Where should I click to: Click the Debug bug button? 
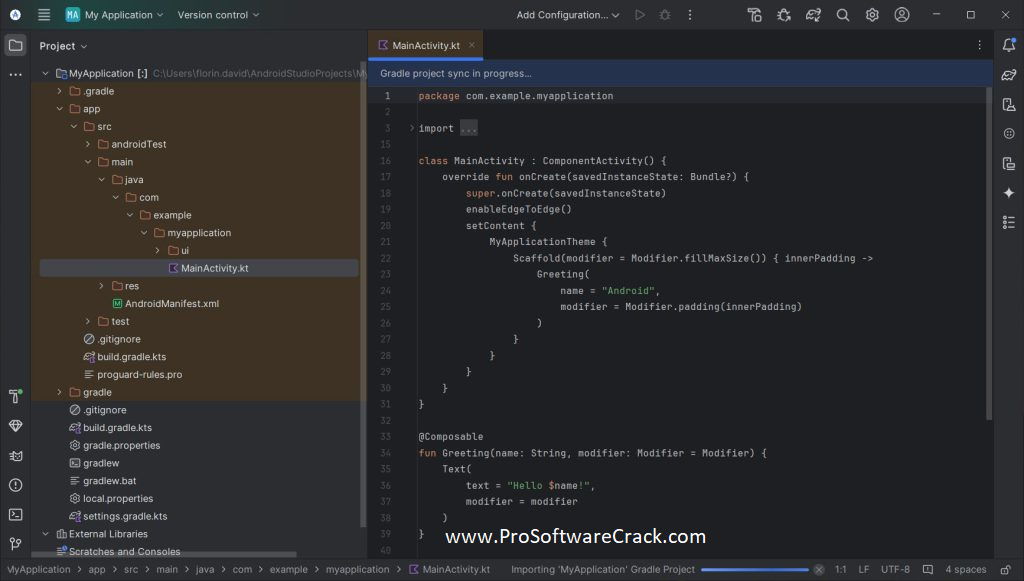[665, 14]
